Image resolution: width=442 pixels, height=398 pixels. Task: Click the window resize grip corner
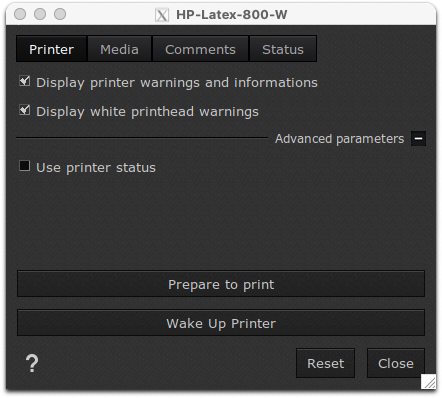(428, 381)
